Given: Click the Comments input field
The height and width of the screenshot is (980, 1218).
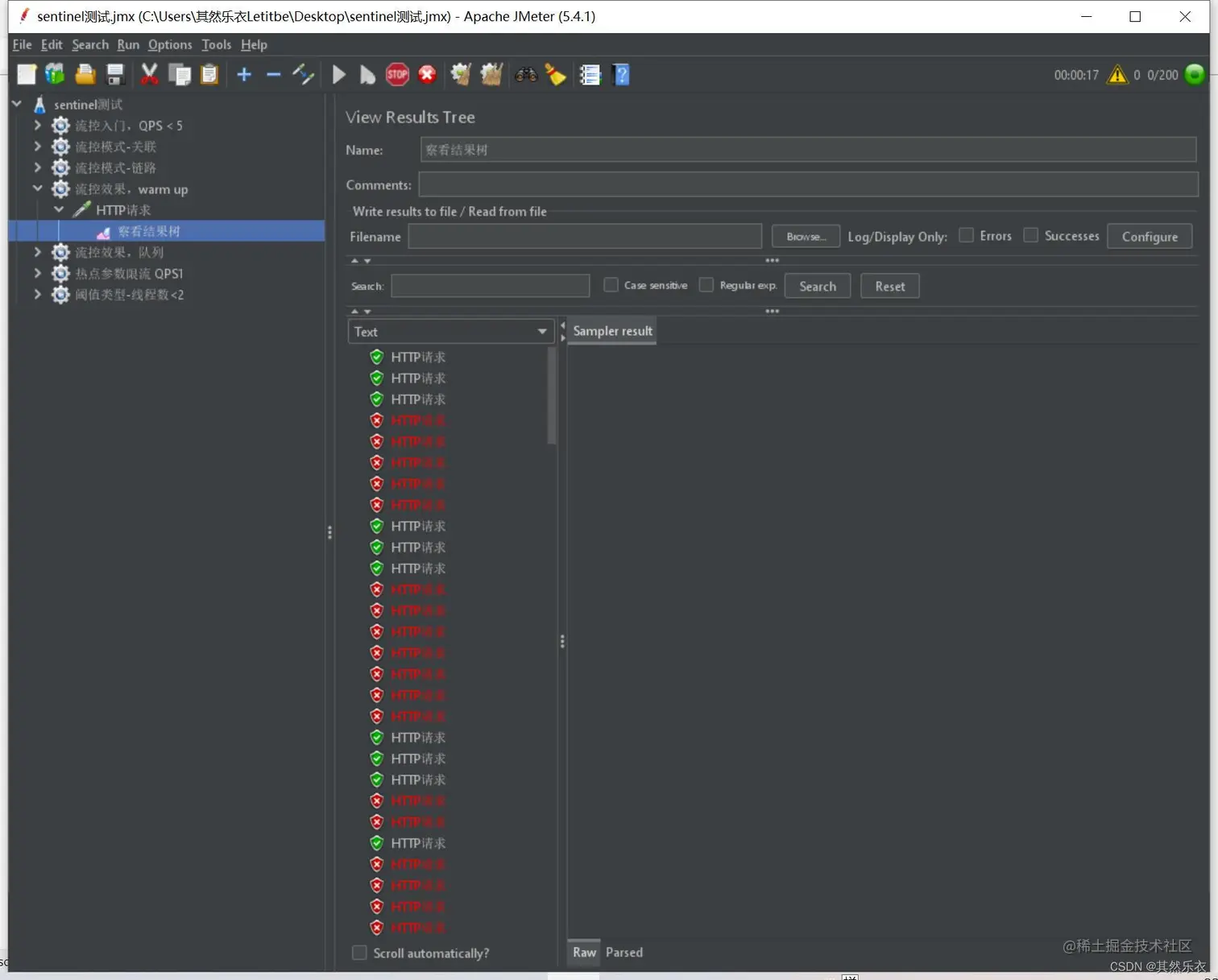Looking at the screenshot, I should [808, 184].
